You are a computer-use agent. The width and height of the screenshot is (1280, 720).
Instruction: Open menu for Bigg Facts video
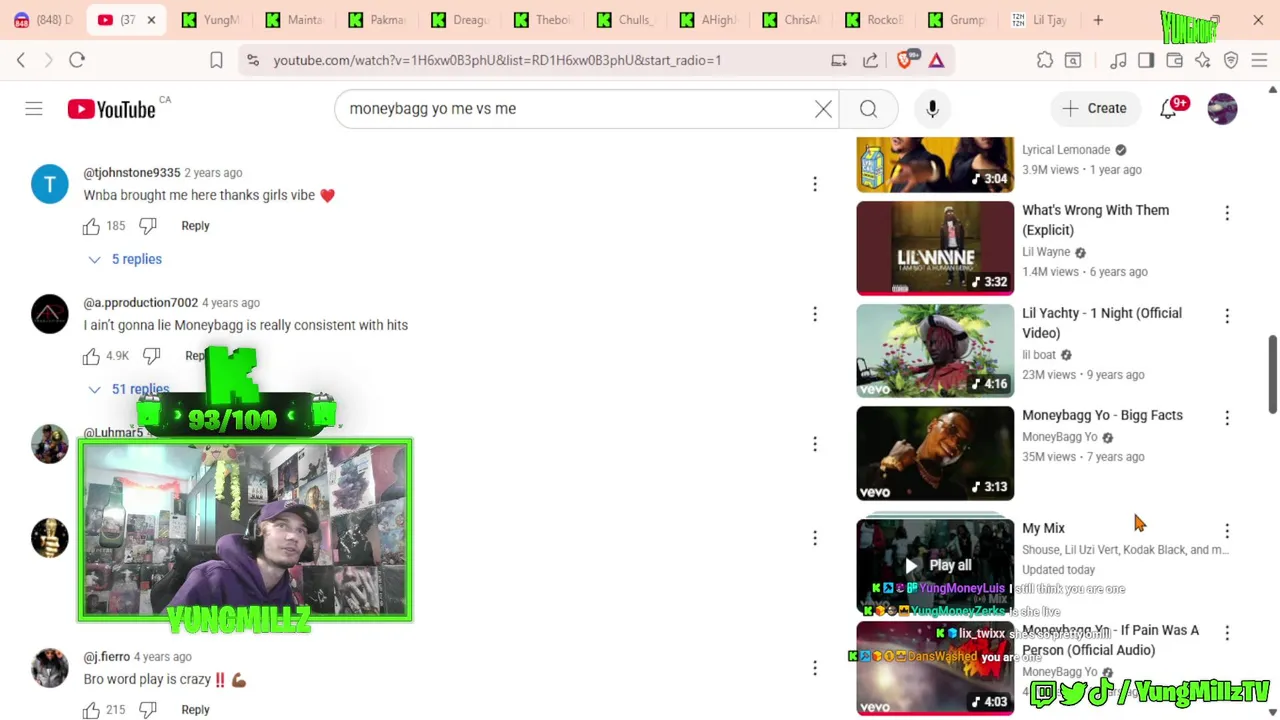pyautogui.click(x=1227, y=418)
